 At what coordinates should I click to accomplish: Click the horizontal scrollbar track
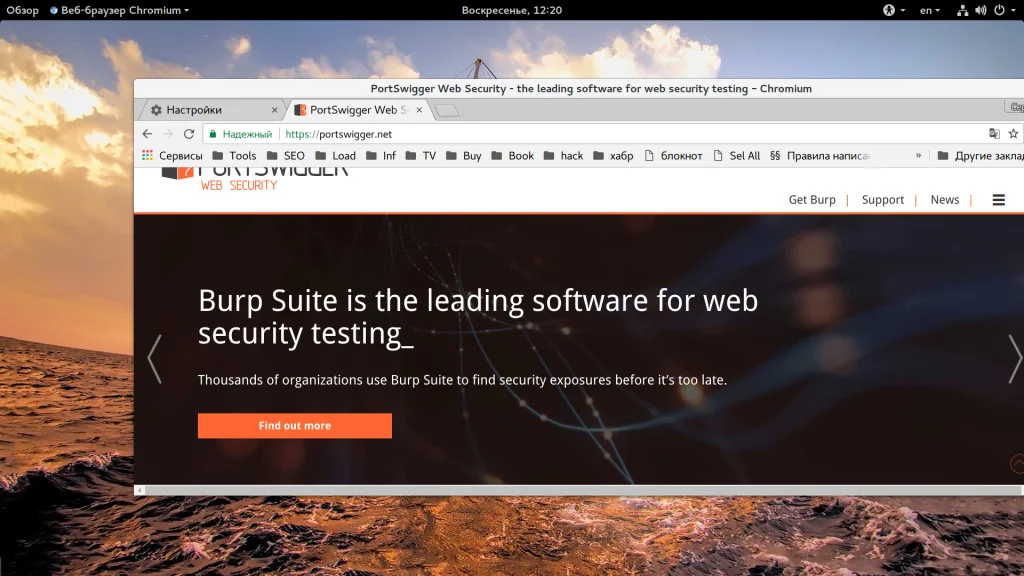[581, 490]
